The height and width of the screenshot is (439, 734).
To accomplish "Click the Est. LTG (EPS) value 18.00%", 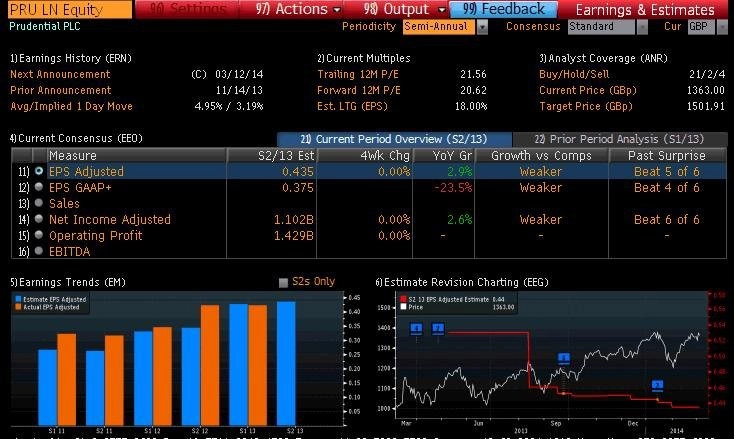I will point(471,106).
